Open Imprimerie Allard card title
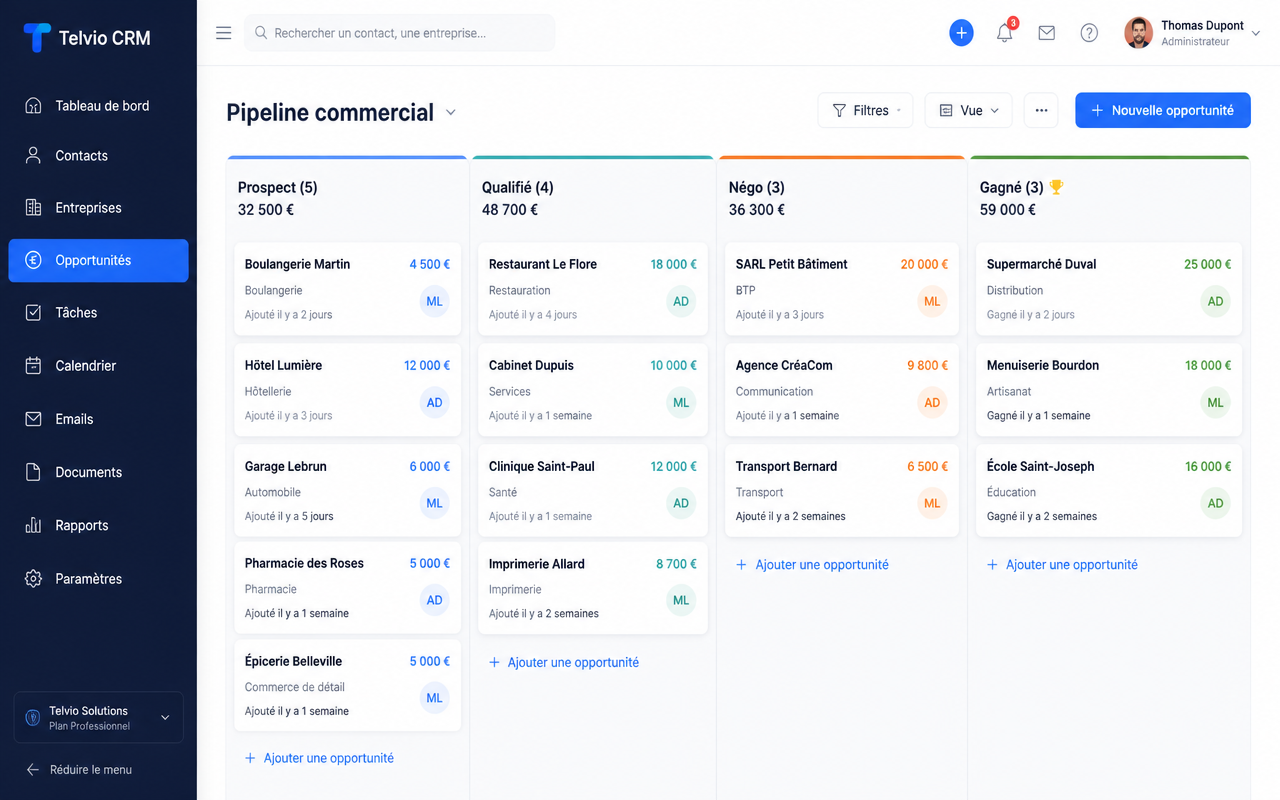 tap(536, 564)
